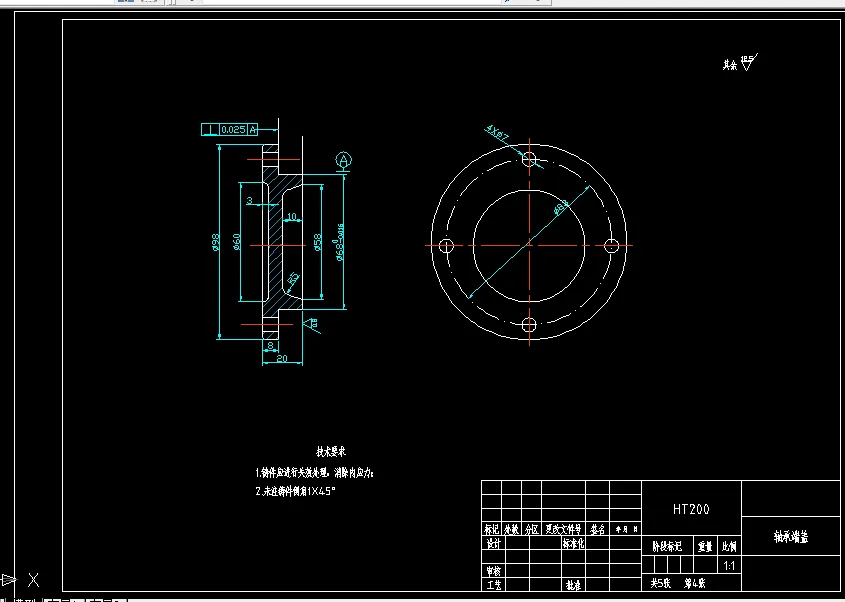Click the 标准化 title block cell
The width and height of the screenshot is (845, 602).
(x=573, y=543)
